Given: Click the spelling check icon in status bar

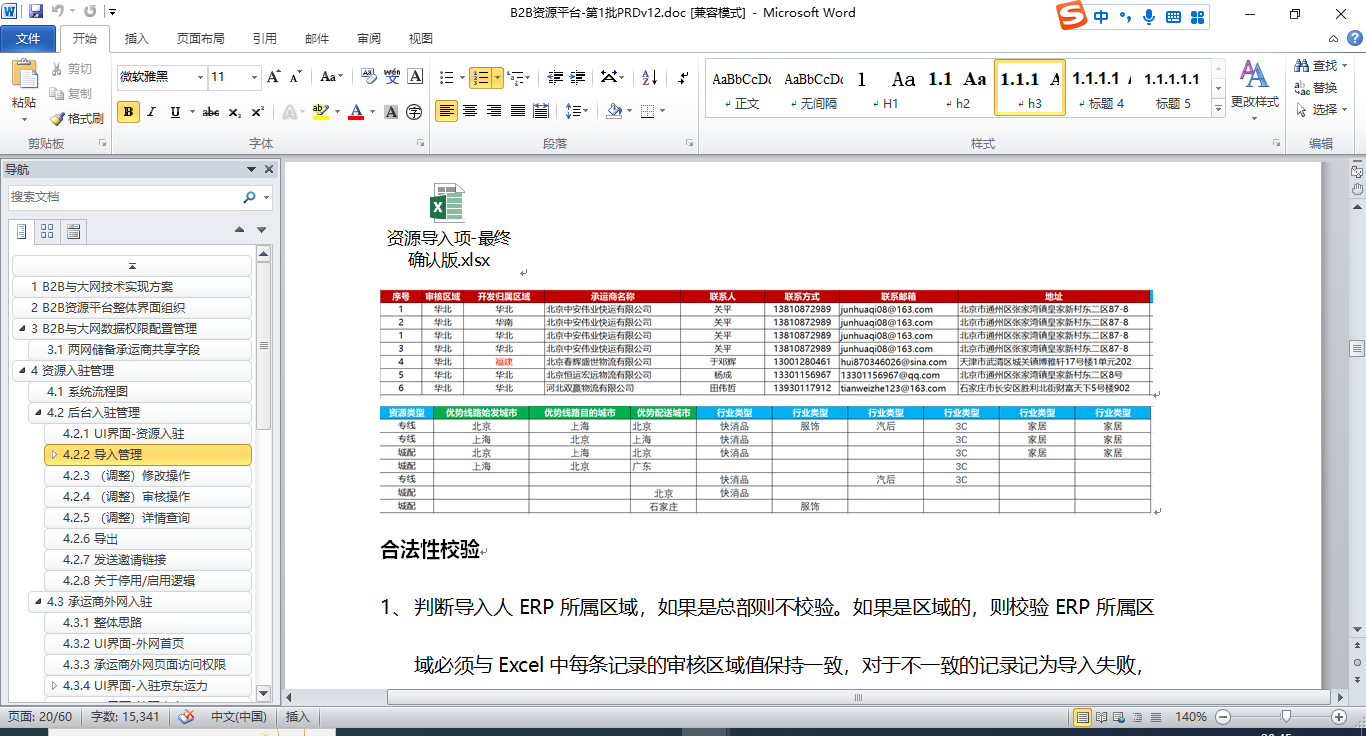Looking at the screenshot, I should point(186,717).
